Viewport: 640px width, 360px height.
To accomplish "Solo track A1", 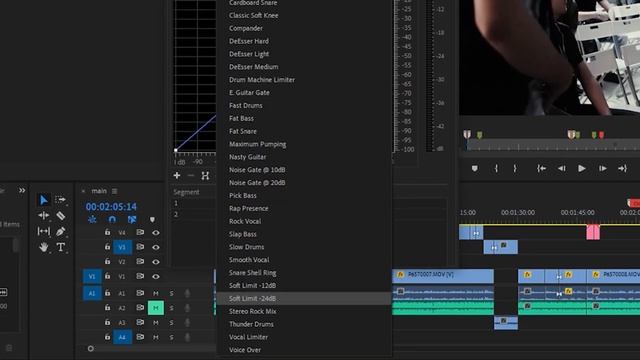I will coord(171,293).
